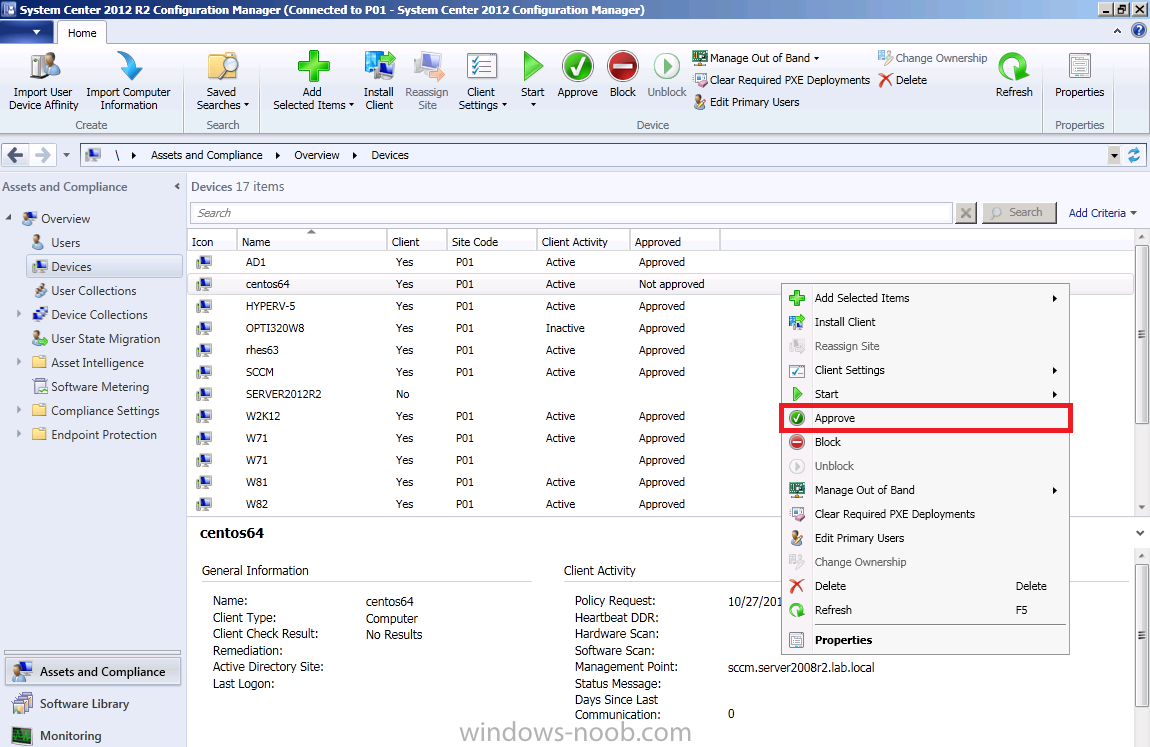
Task: Click the ribbon Block icon
Action: pos(623,67)
